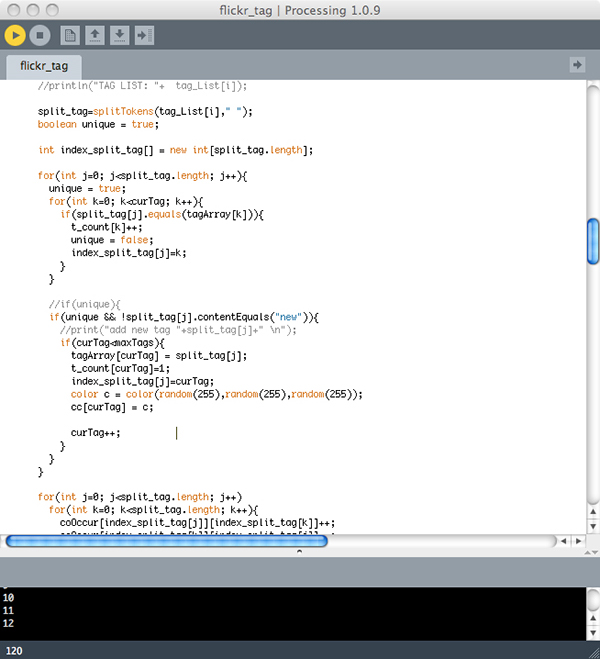Click the editor scrollbar up arrow
600x659 pixels.
[x=593, y=511]
